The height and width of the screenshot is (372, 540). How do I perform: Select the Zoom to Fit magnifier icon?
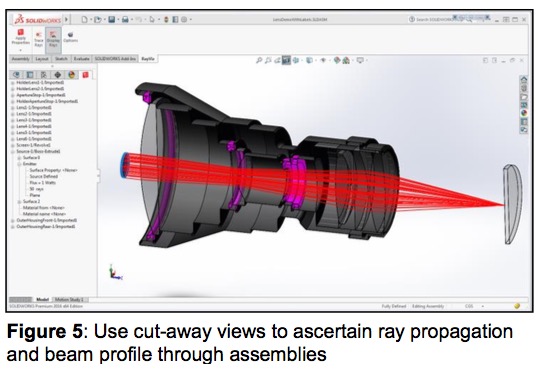(x=259, y=61)
